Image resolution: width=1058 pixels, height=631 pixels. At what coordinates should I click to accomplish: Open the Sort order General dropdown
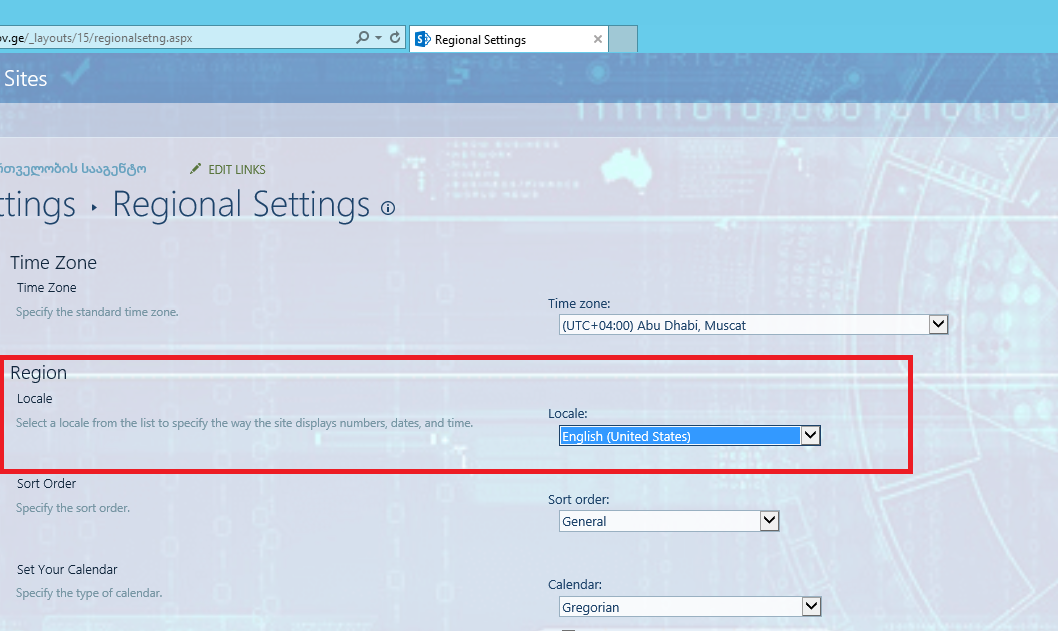(669, 521)
